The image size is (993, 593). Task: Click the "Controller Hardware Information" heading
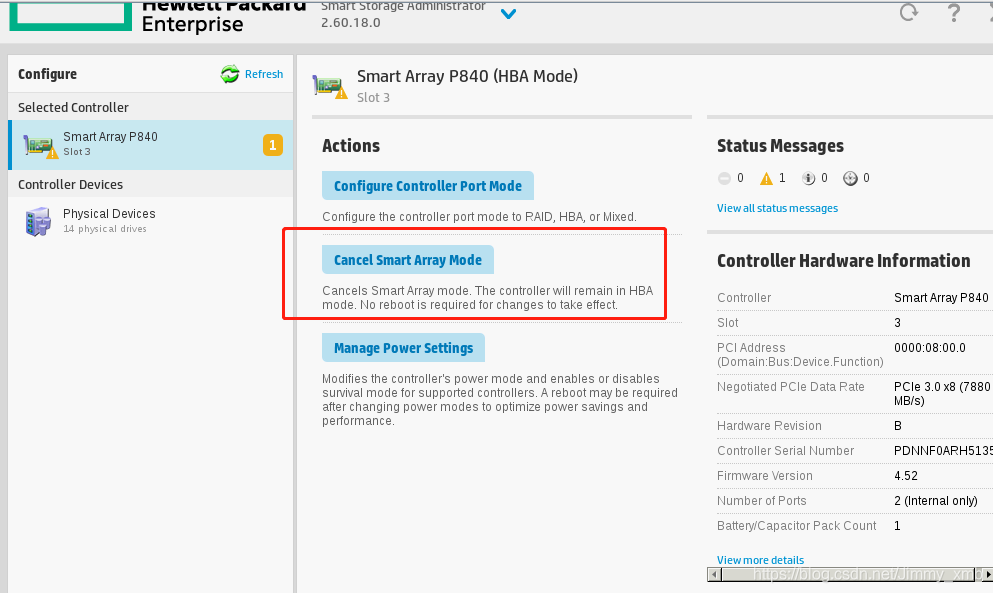[844, 260]
